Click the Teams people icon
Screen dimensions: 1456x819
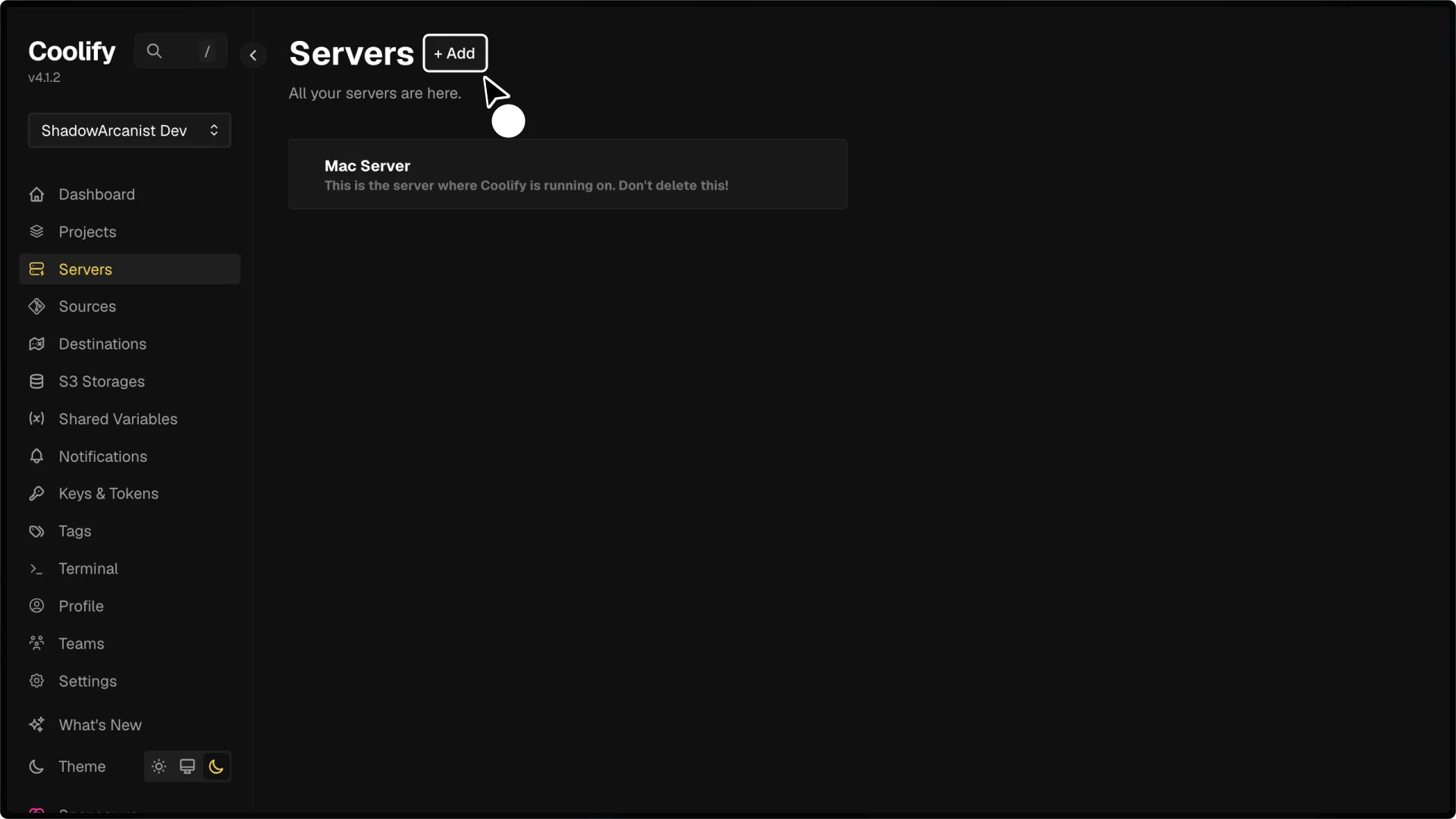pos(36,644)
